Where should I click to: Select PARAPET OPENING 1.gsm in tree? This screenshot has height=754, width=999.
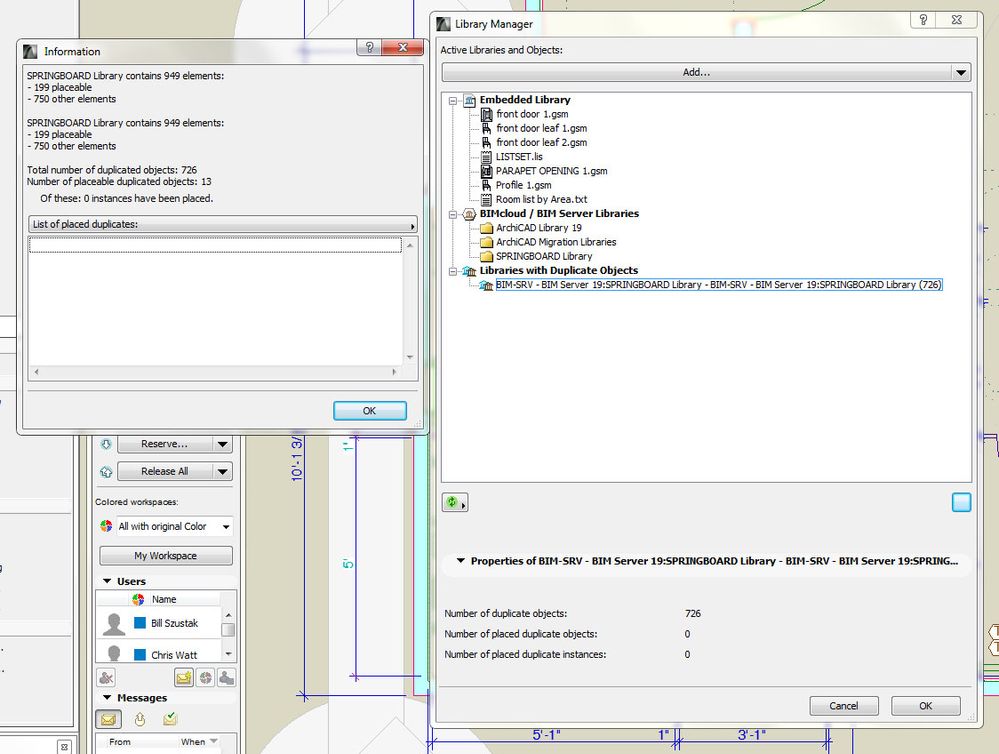551,171
